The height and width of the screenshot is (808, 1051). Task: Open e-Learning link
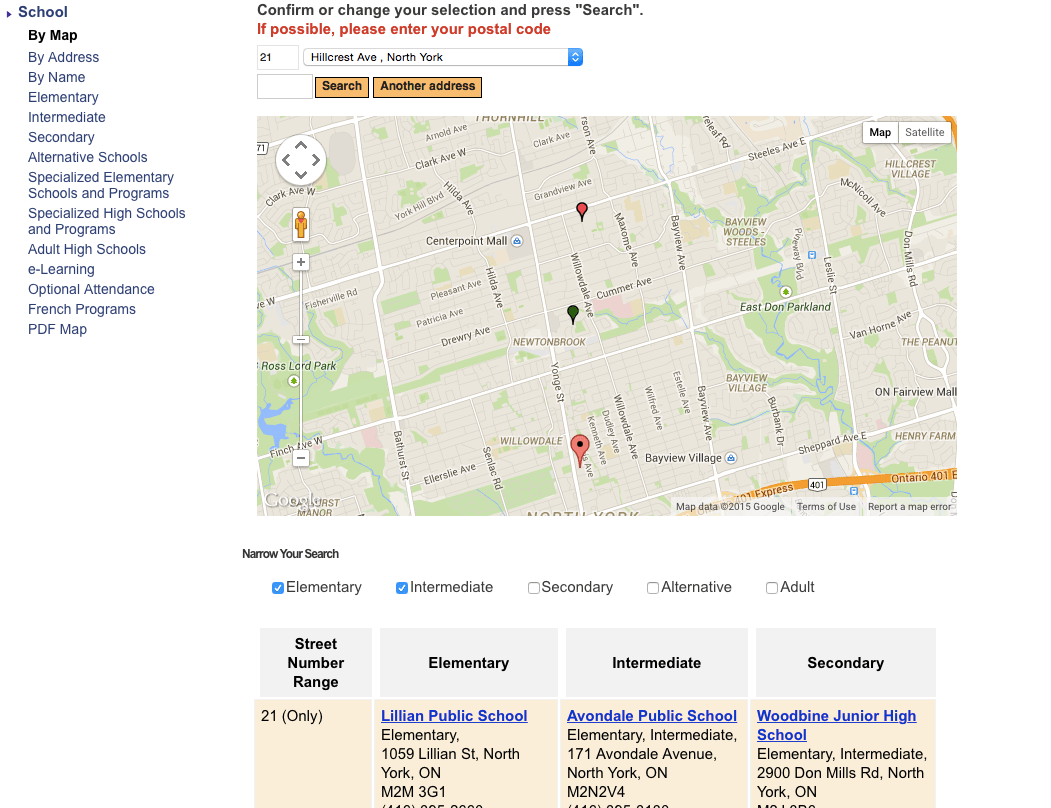[x=61, y=270]
